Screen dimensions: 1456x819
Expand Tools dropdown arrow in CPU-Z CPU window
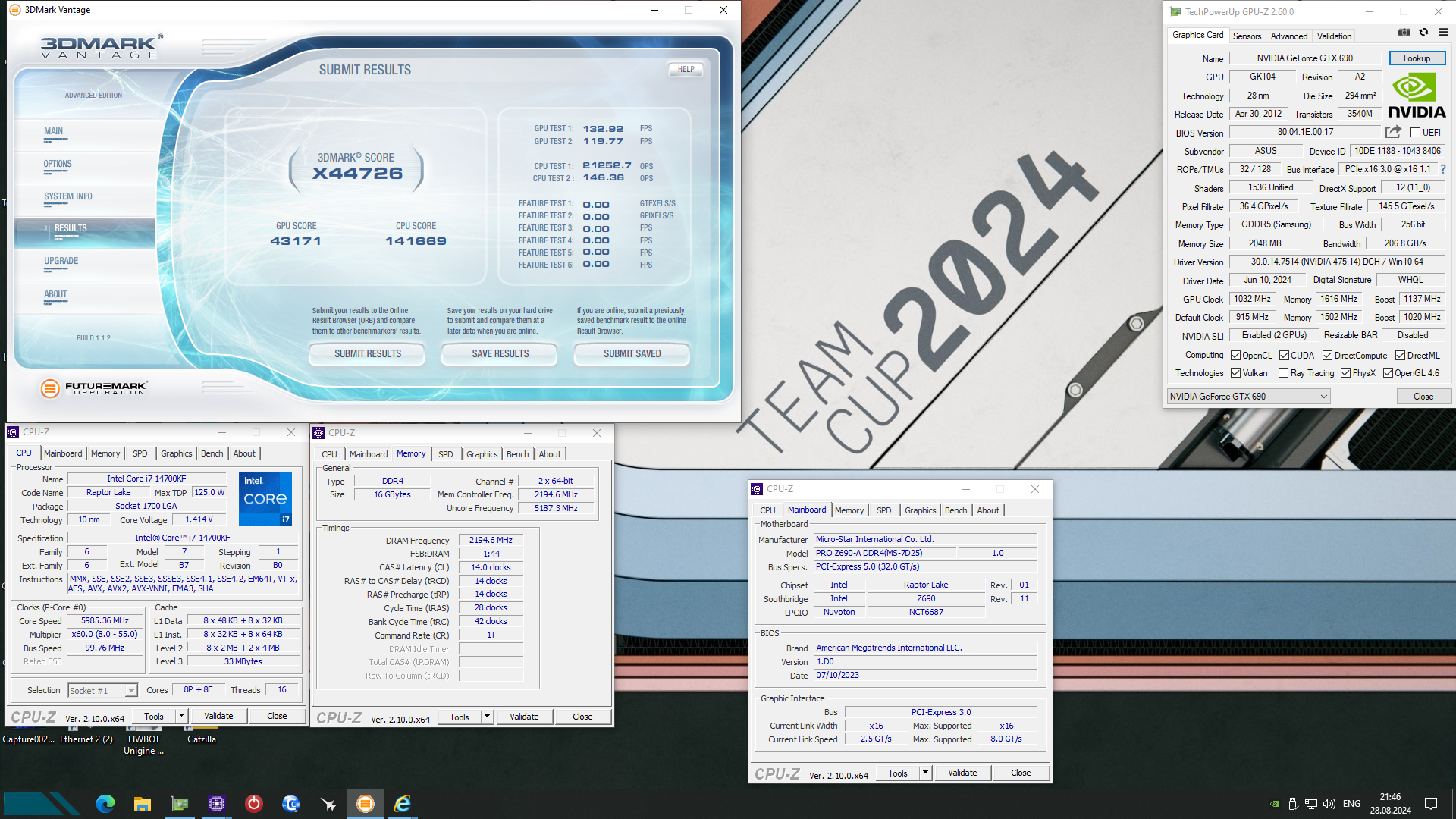(181, 716)
